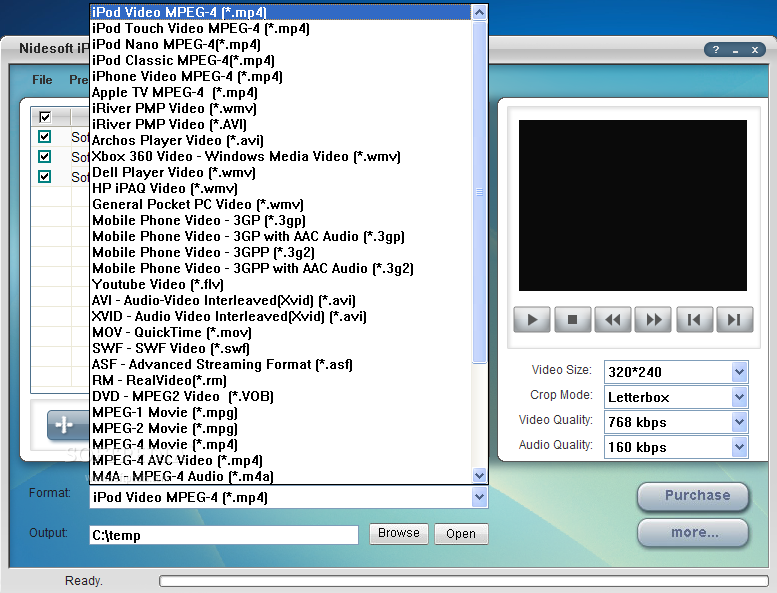
Task: Jump to the next item with the skip-forward button
Action: [x=734, y=320]
